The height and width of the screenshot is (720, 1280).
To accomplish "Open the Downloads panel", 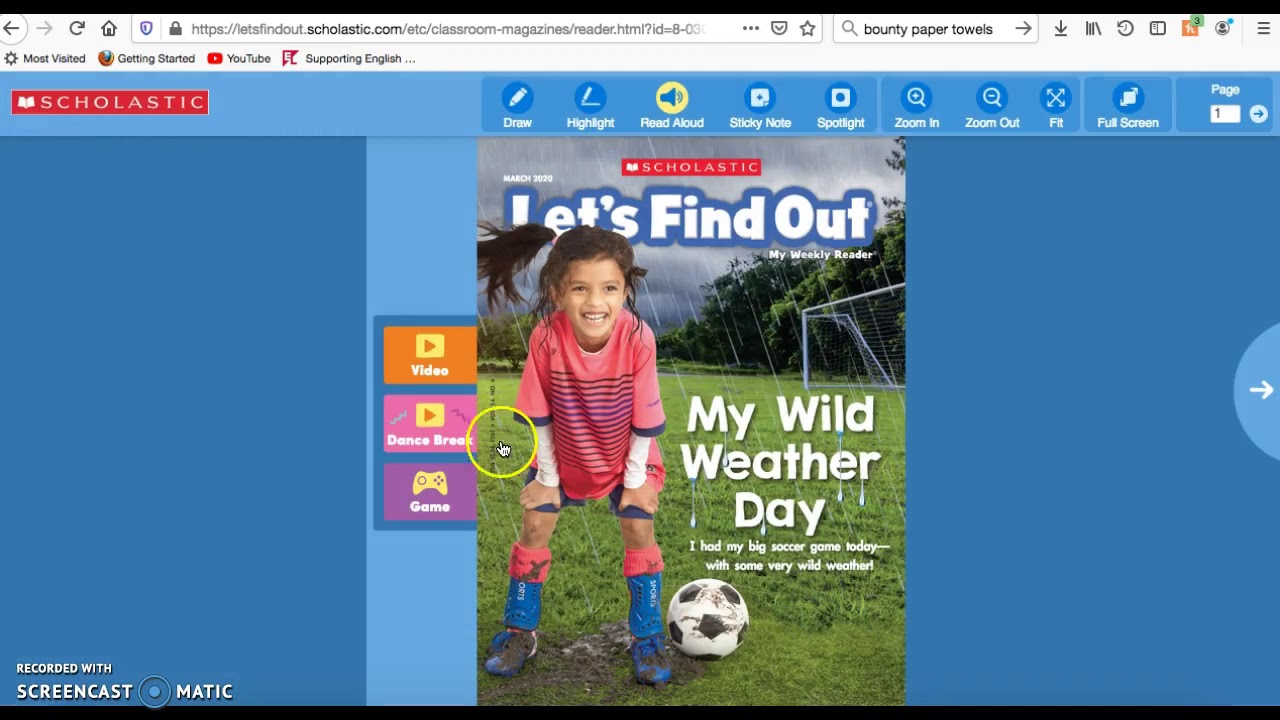I will tap(1061, 29).
